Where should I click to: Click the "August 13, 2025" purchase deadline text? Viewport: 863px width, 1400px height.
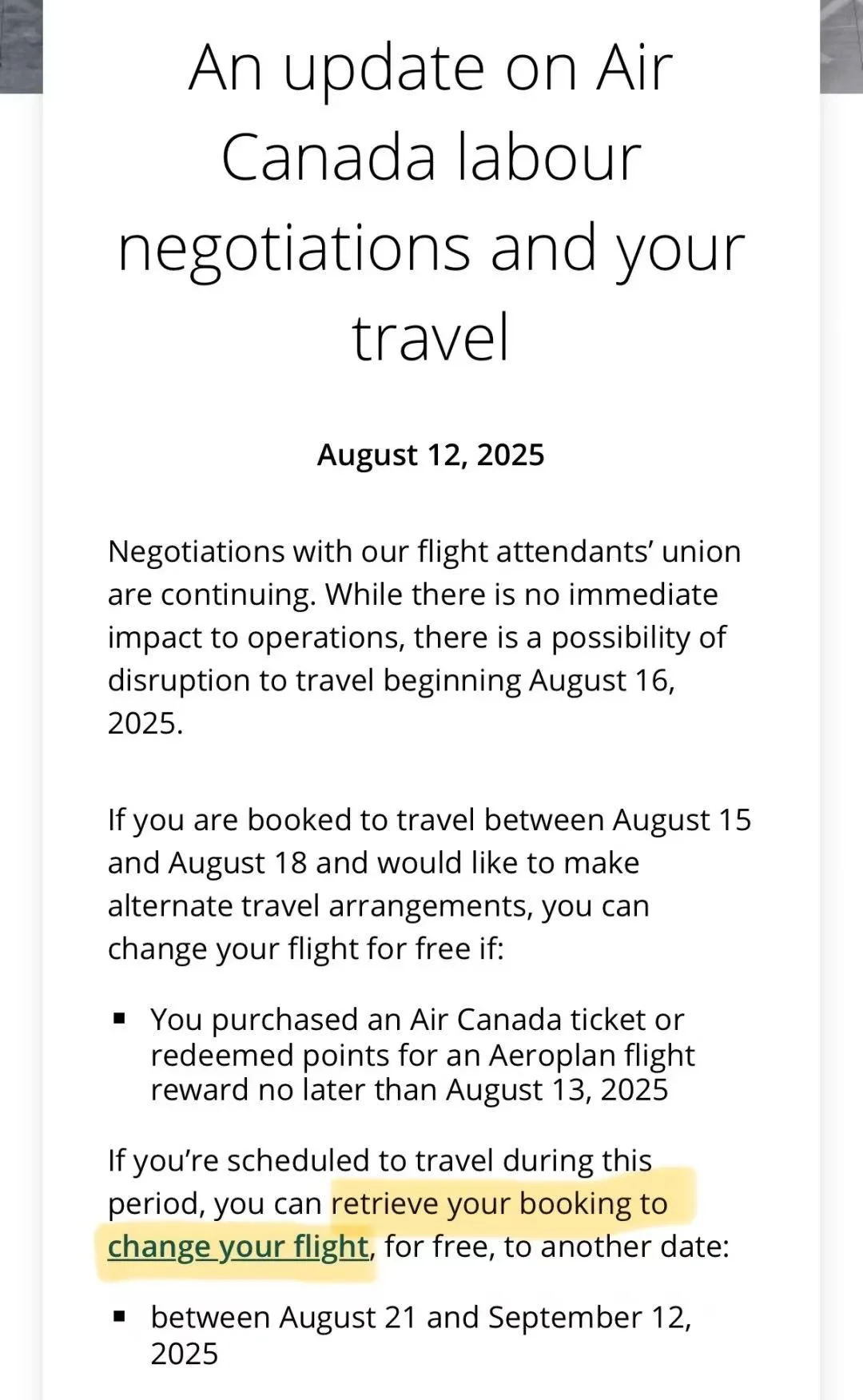557,1090
